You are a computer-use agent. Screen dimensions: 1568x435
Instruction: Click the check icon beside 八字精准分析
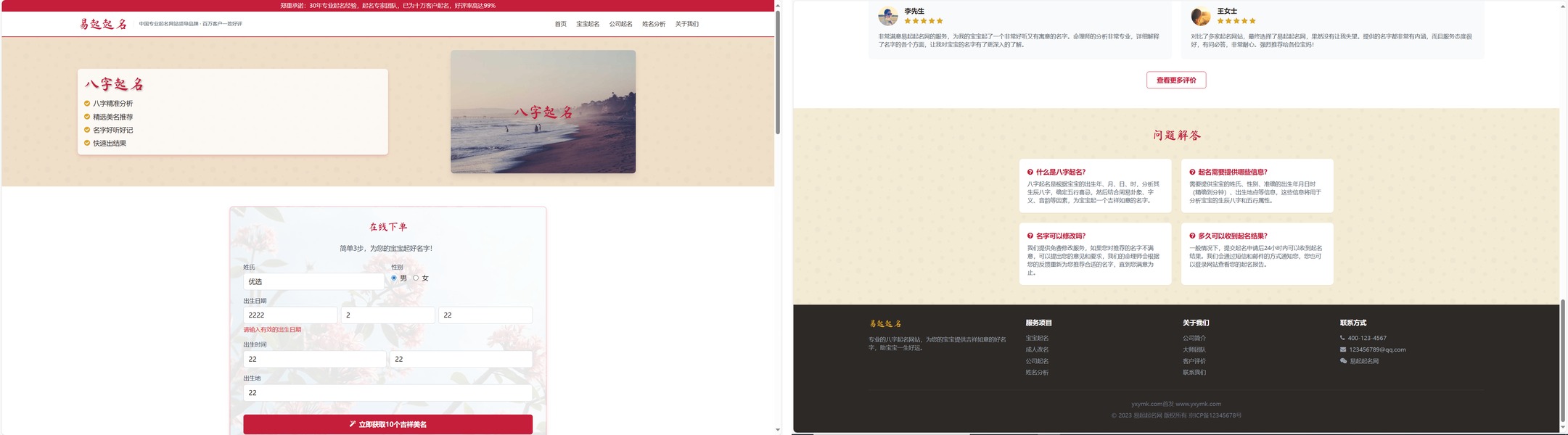point(87,104)
